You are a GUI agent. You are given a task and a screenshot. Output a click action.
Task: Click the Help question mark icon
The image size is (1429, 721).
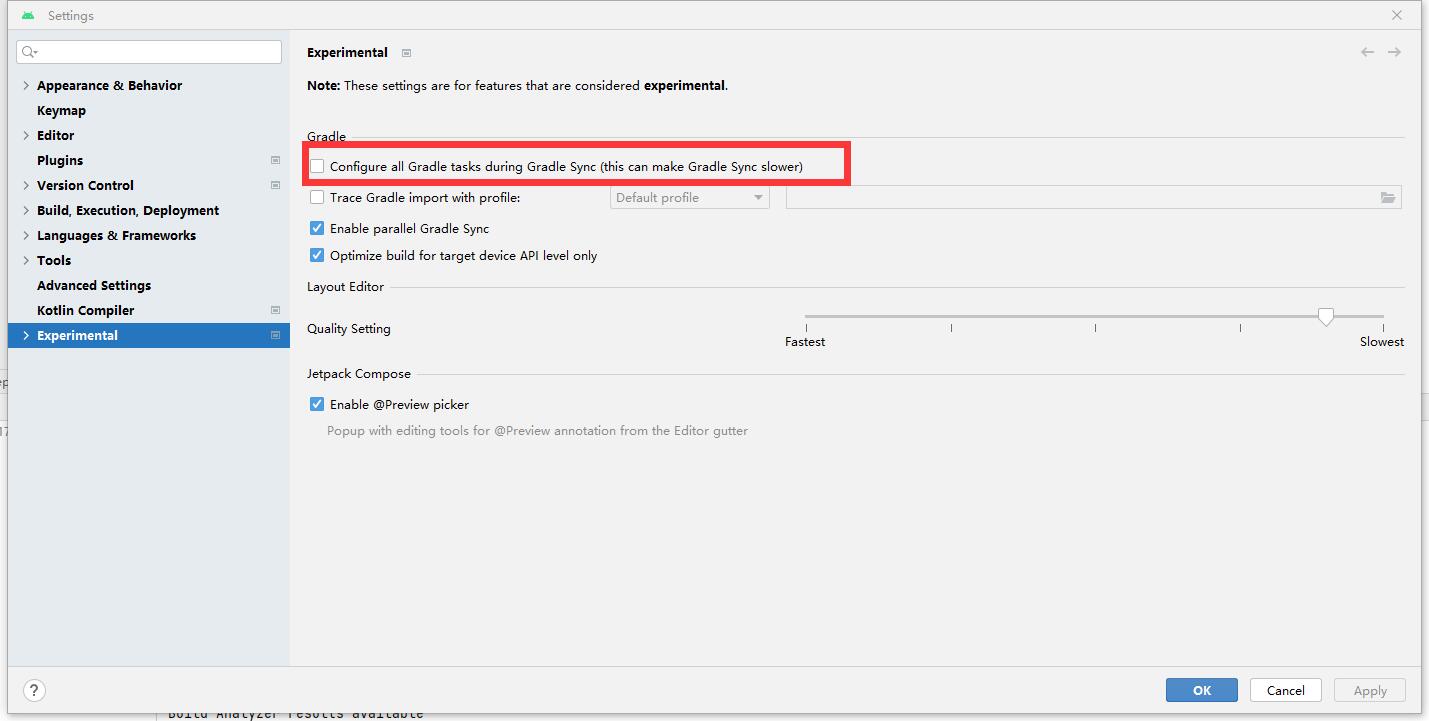point(34,690)
